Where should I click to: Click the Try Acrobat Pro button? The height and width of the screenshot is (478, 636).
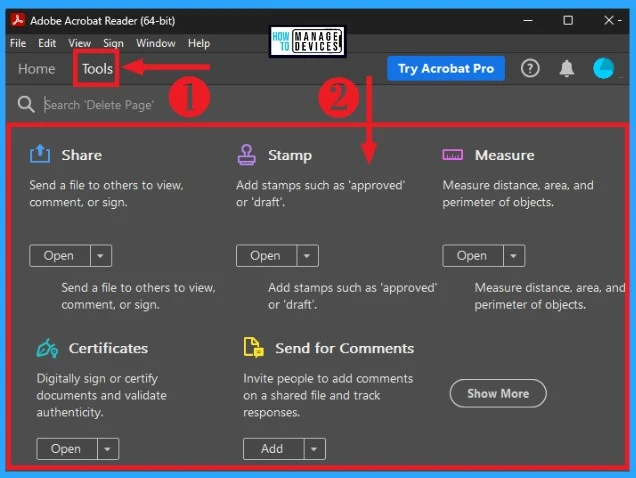(x=446, y=68)
